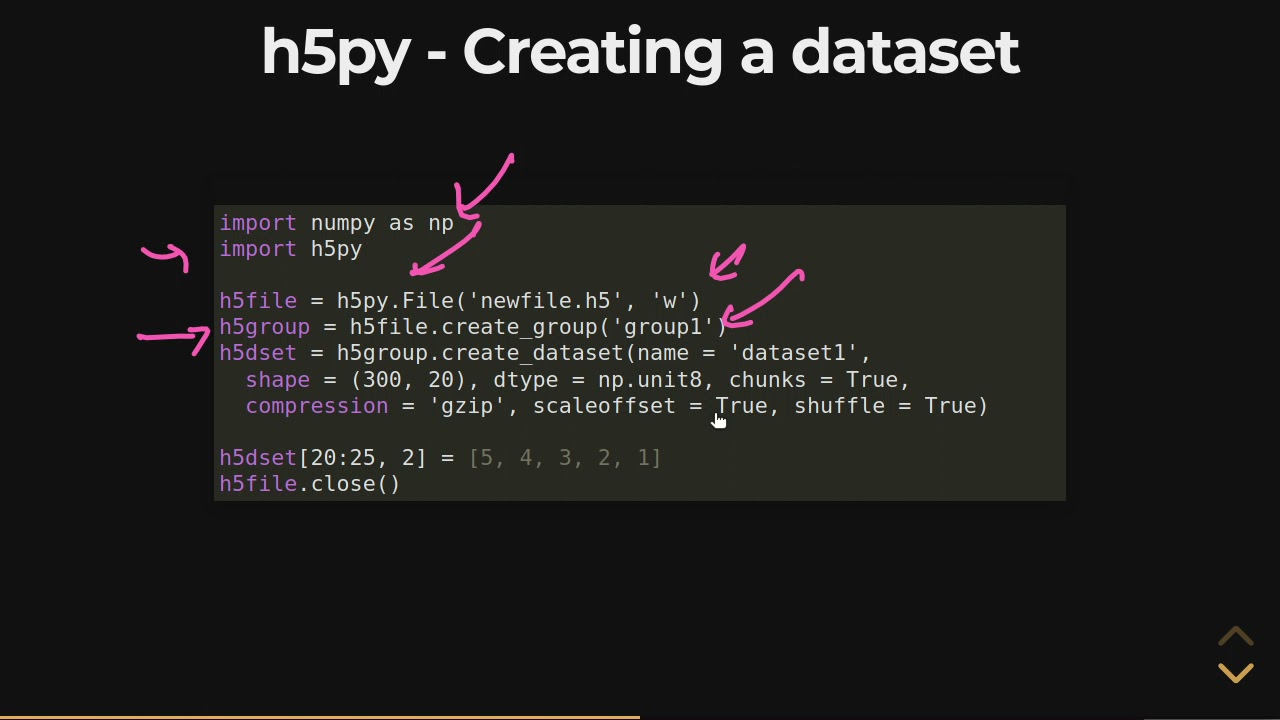Click the string 'dataset1'

coord(793,353)
